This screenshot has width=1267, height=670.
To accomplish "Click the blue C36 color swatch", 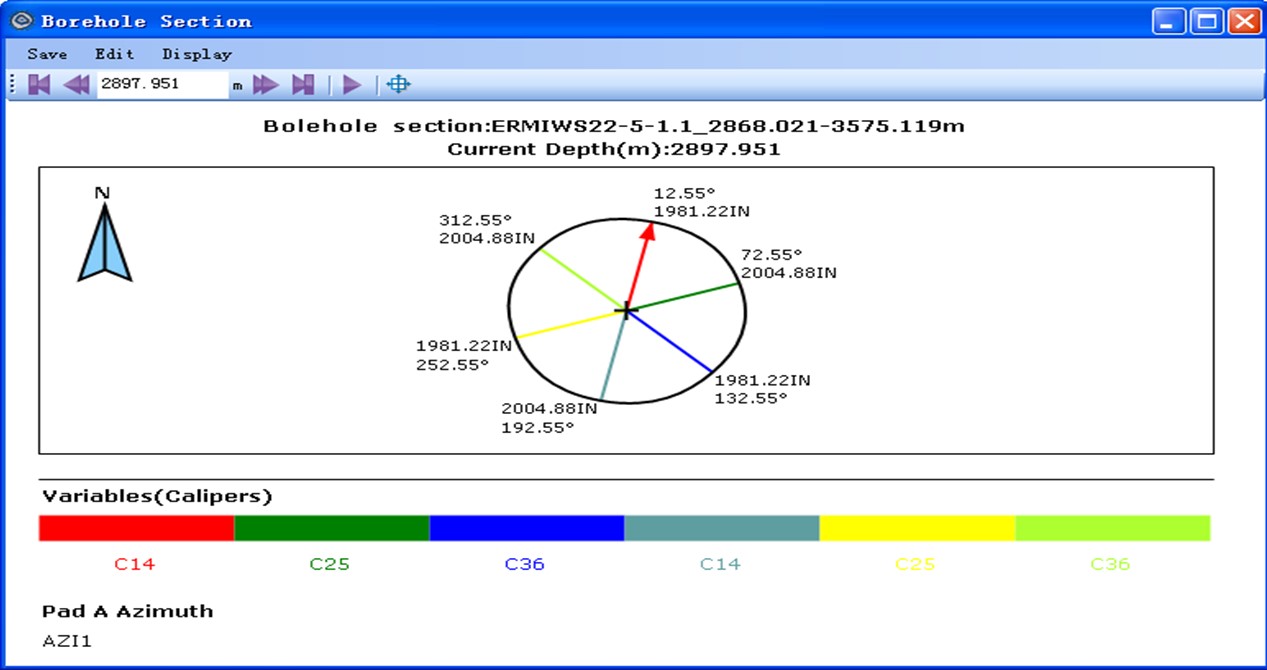I will point(527,528).
